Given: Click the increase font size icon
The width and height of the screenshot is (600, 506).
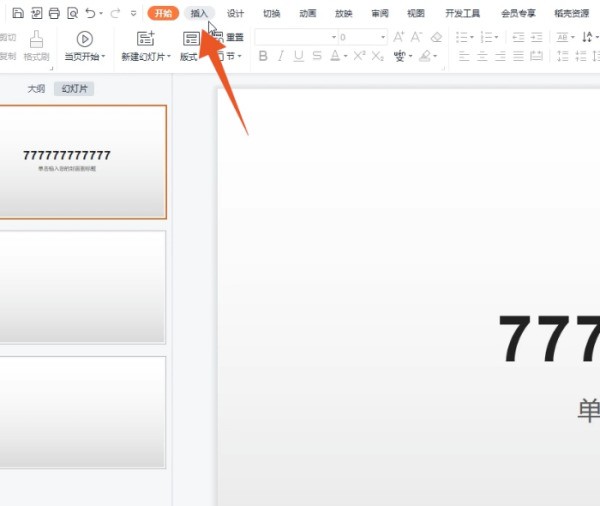Looking at the screenshot, I should tap(399, 37).
